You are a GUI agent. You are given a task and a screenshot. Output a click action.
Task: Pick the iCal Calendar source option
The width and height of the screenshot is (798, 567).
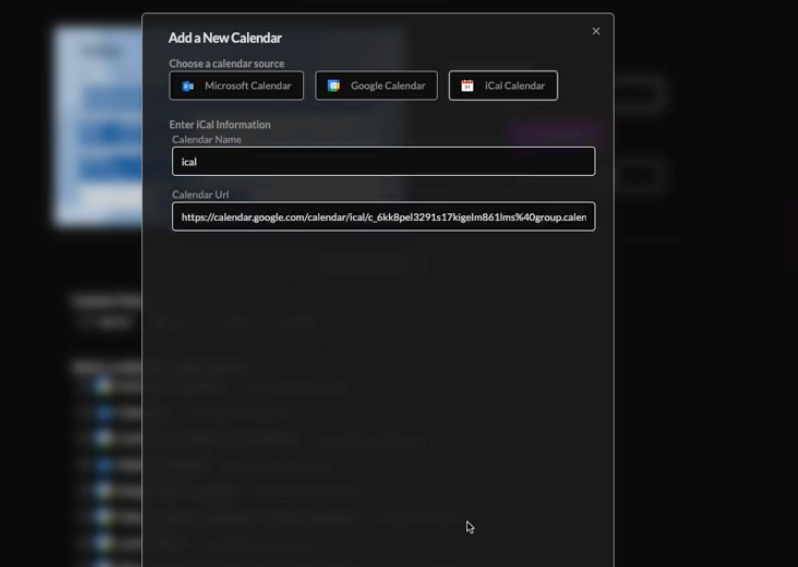pyautogui.click(x=503, y=86)
